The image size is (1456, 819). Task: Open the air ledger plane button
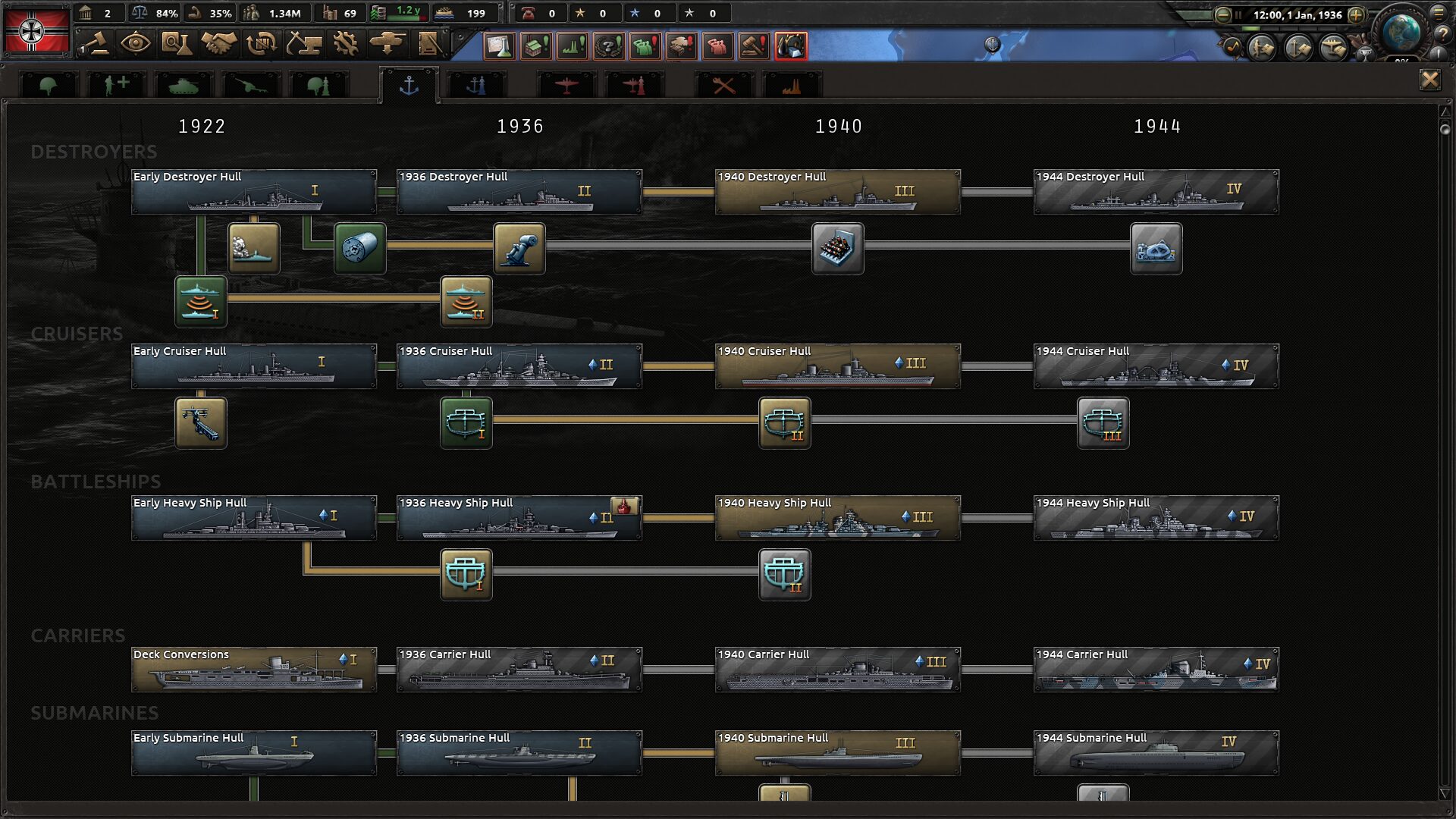click(1334, 48)
